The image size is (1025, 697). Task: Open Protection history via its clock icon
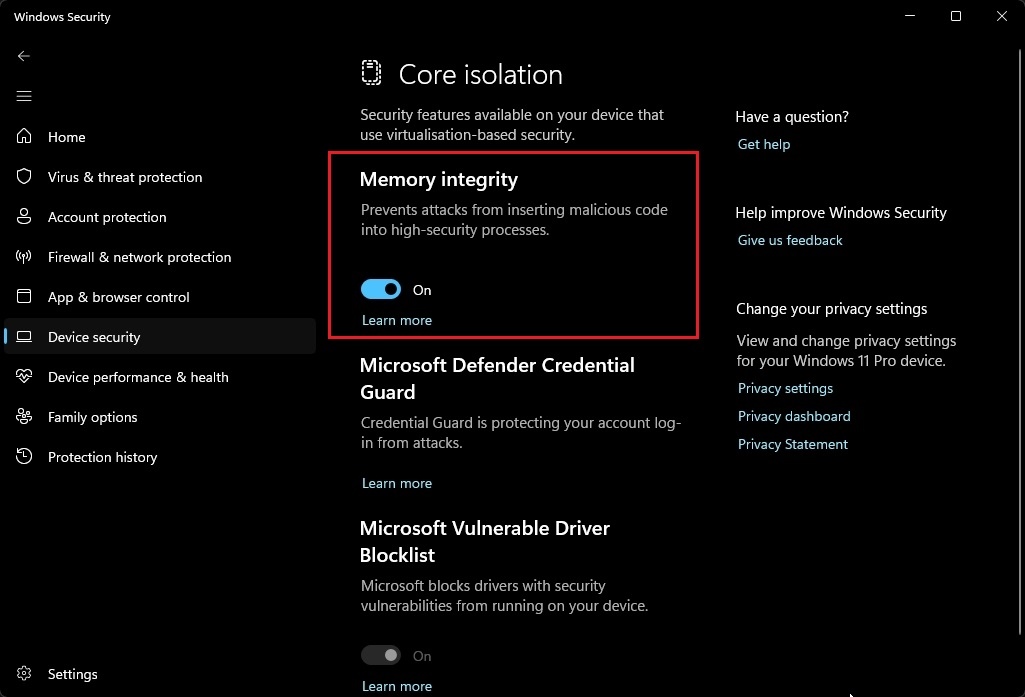pos(23,457)
